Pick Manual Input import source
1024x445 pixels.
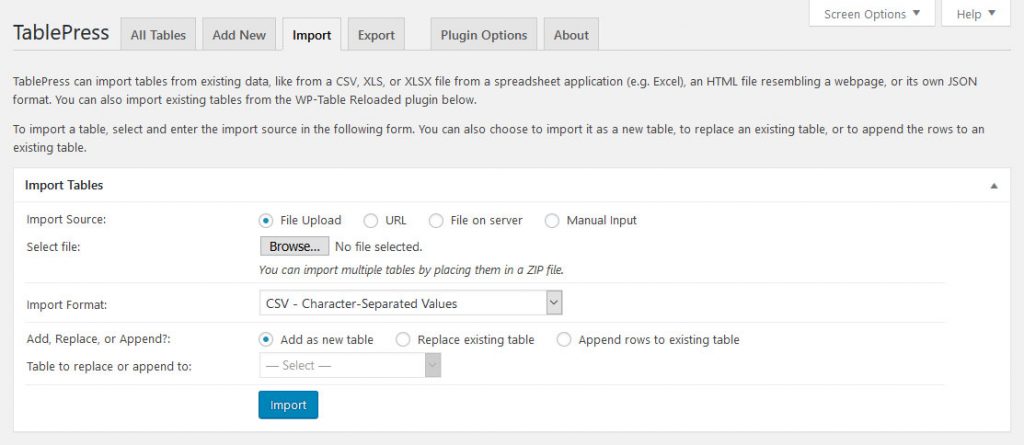tap(552, 220)
